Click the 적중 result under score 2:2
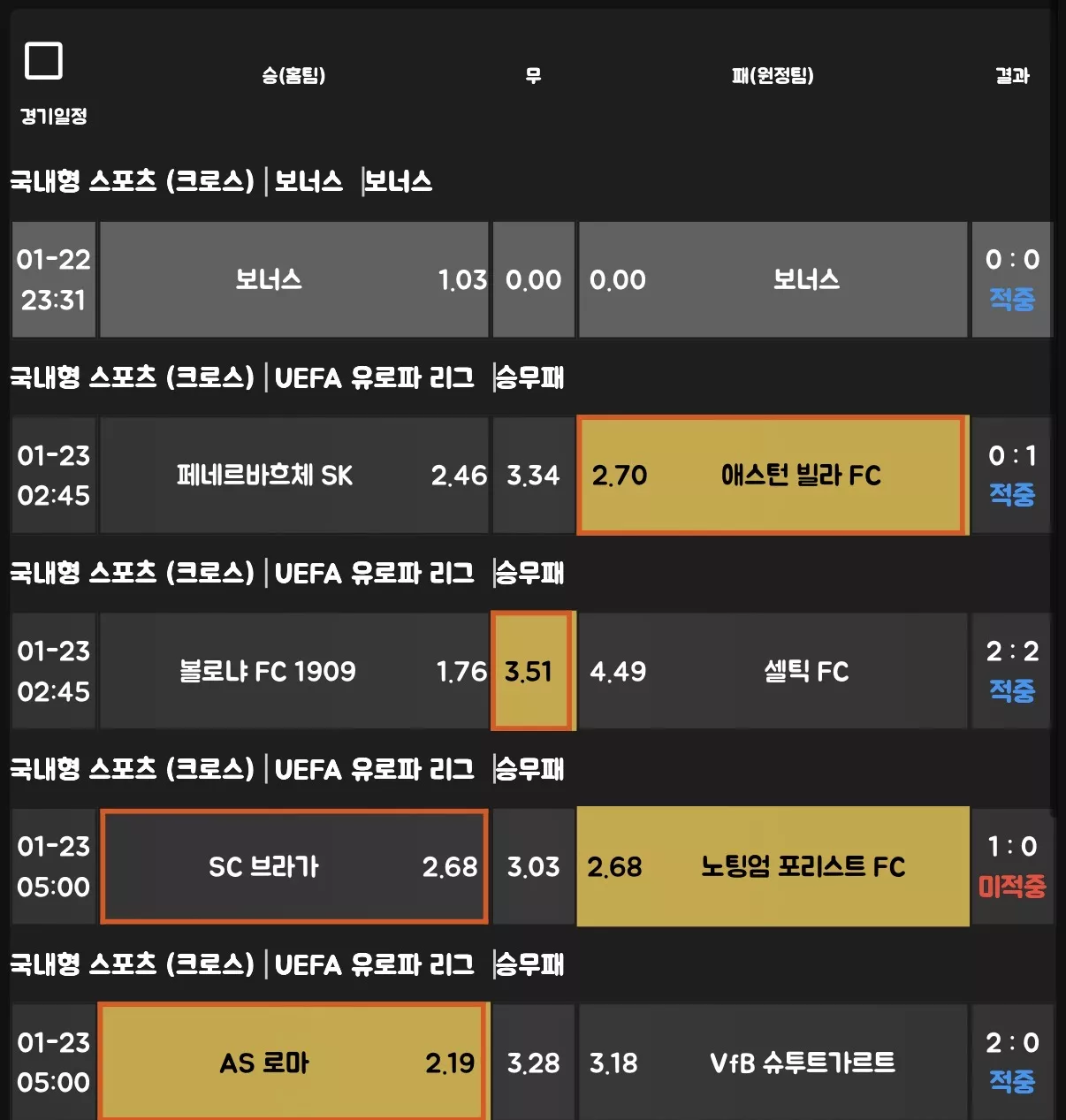The image size is (1066, 1120). 1012,690
